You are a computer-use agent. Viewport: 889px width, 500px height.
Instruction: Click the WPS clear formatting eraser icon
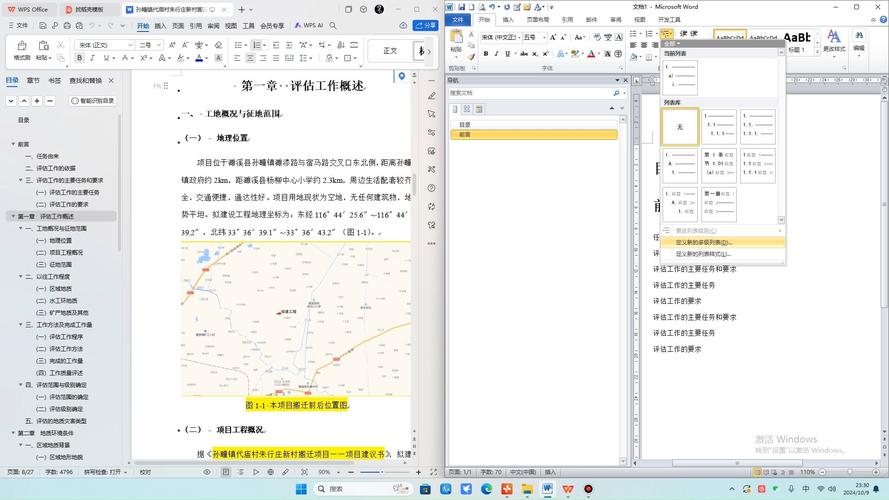(218, 45)
